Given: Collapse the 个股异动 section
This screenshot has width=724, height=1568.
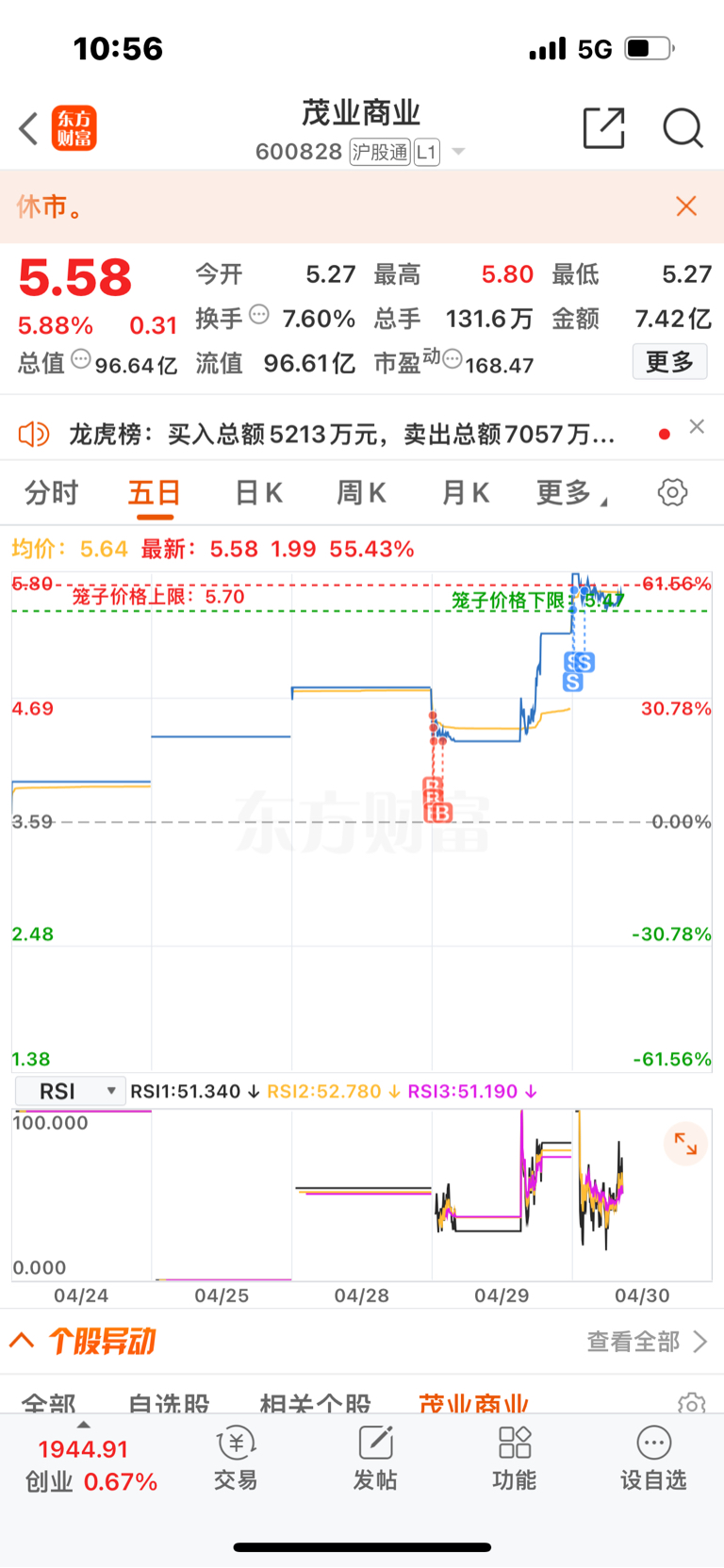Looking at the screenshot, I should [22, 1341].
